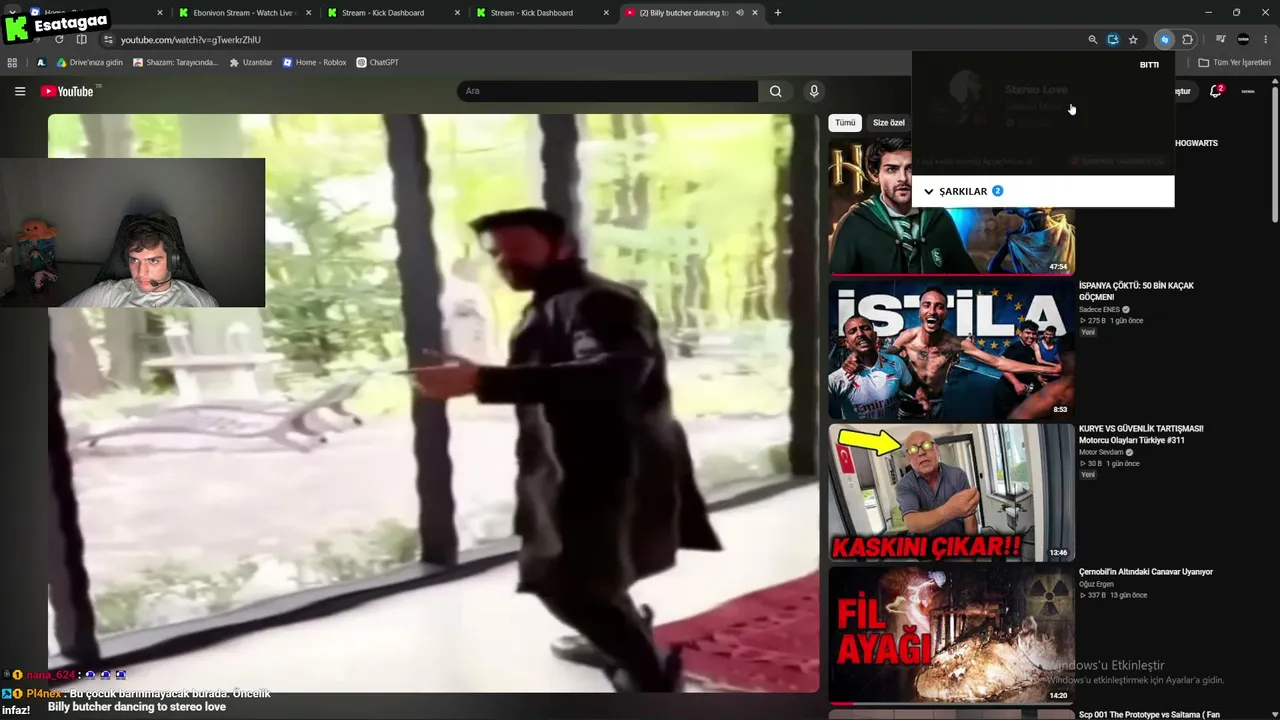This screenshot has height=720, width=1280.
Task: Click the YouTube video player
Action: pyautogui.click(x=433, y=403)
